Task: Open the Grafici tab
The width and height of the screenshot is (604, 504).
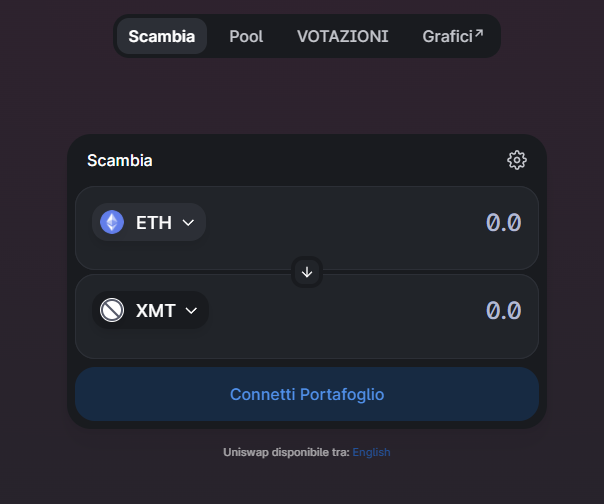Action: [x=446, y=36]
